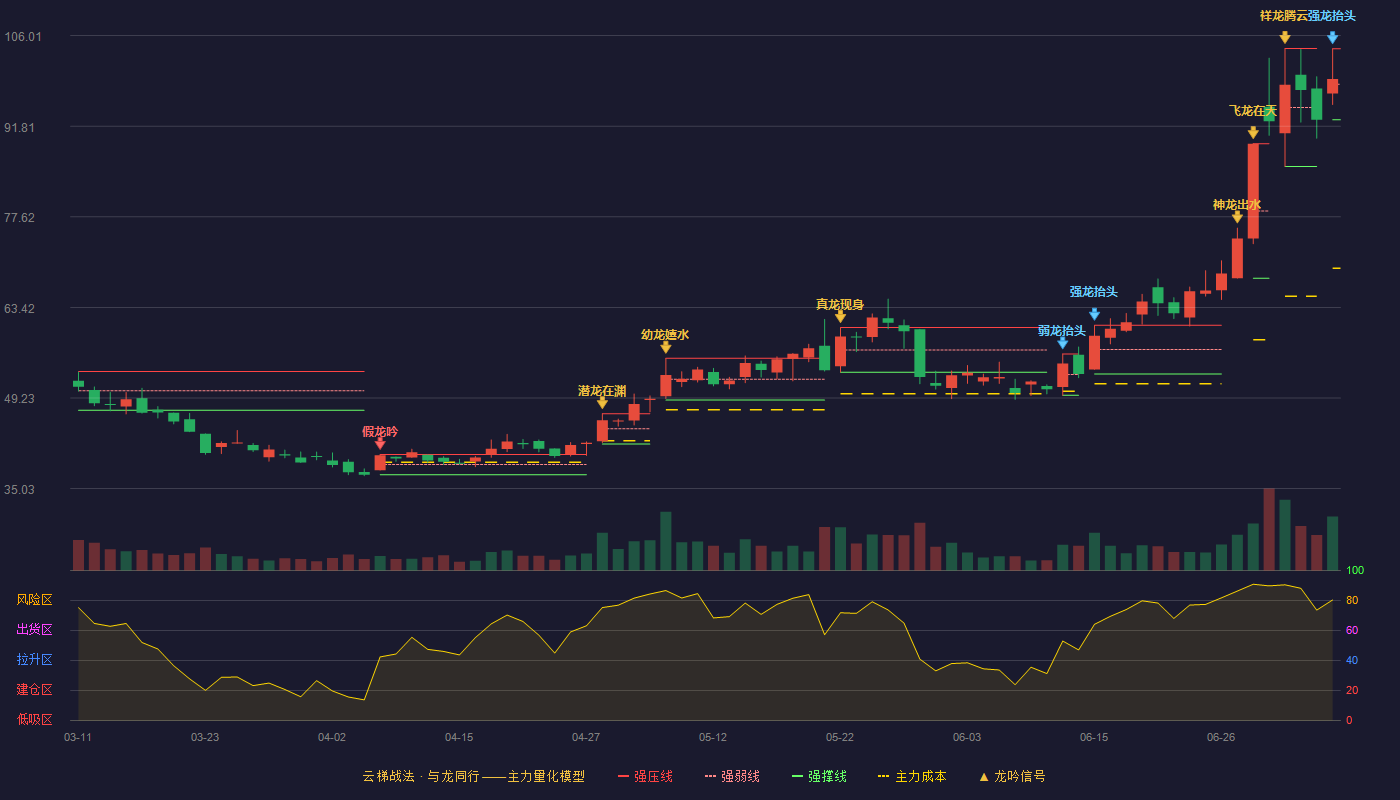This screenshot has width=1400, height=800.
Task: Click the 出货区 zone label
Action: click(x=34, y=630)
